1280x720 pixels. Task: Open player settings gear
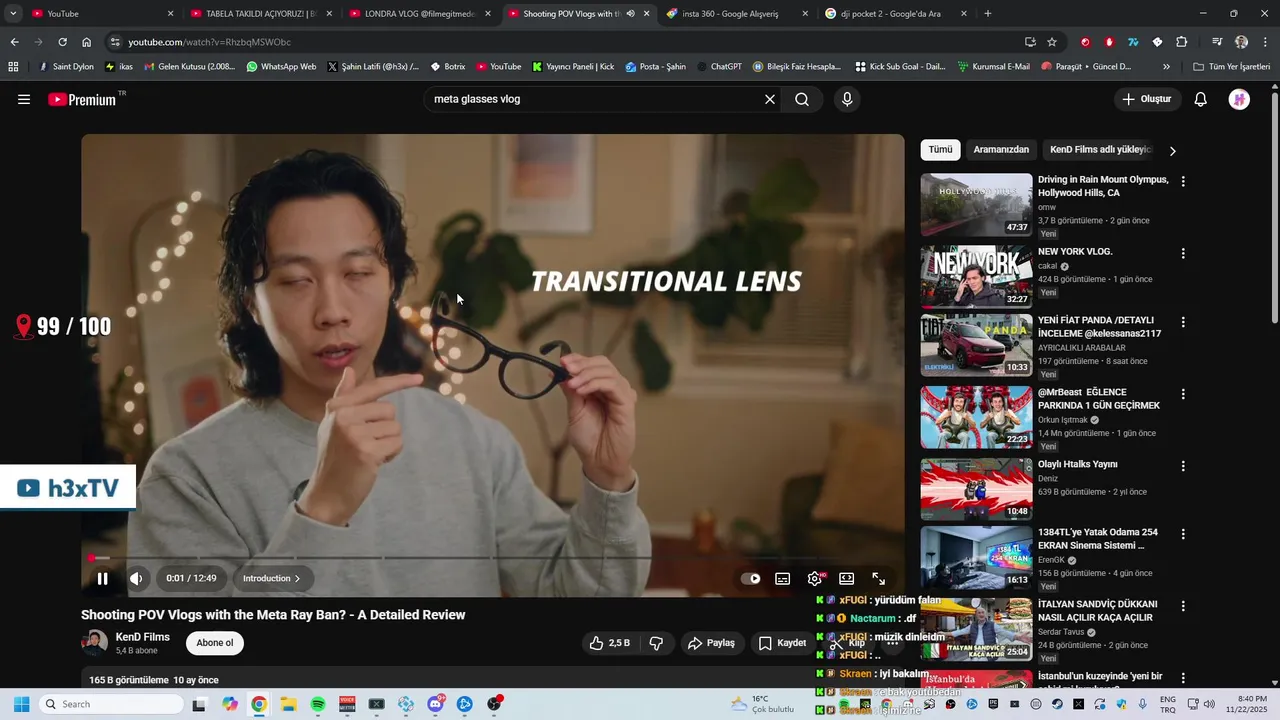pos(815,578)
